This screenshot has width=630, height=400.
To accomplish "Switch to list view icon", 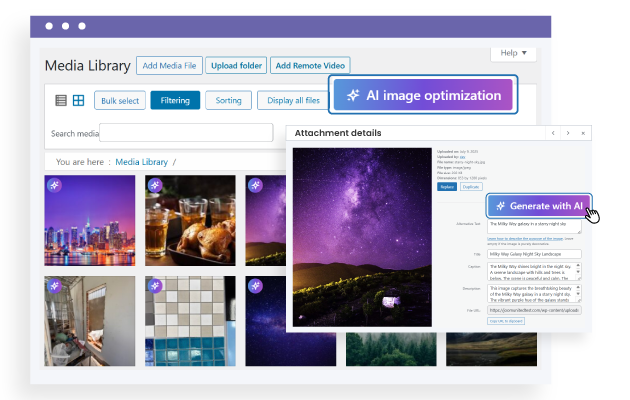I will [x=61, y=100].
